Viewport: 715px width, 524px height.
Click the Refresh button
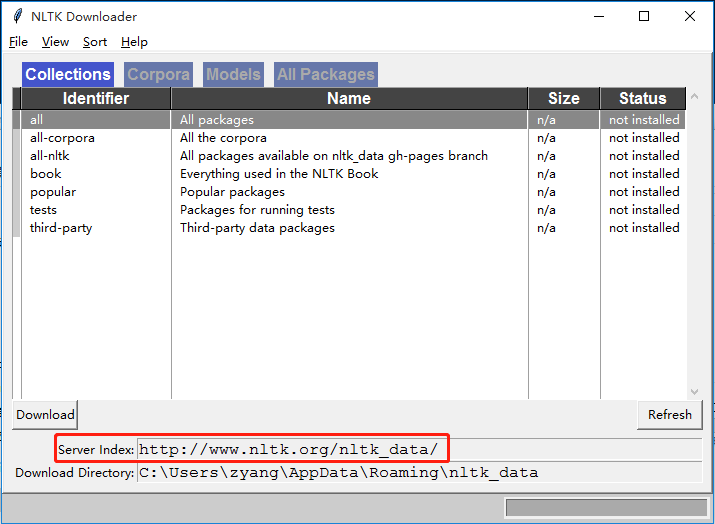pos(669,415)
